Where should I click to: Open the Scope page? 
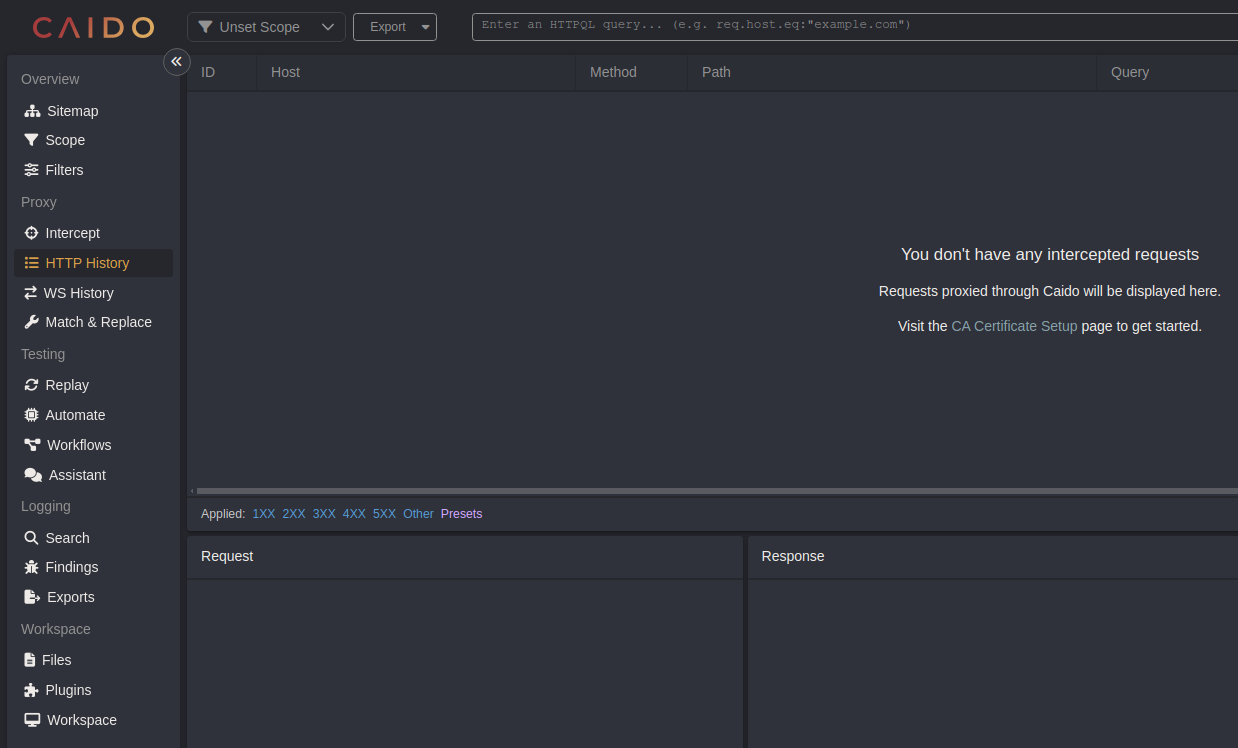tap(93, 140)
